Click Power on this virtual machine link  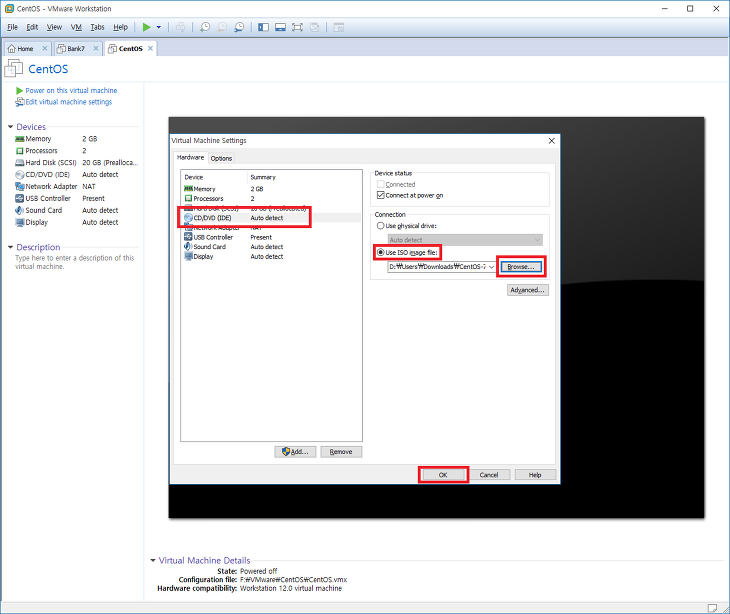(x=71, y=90)
